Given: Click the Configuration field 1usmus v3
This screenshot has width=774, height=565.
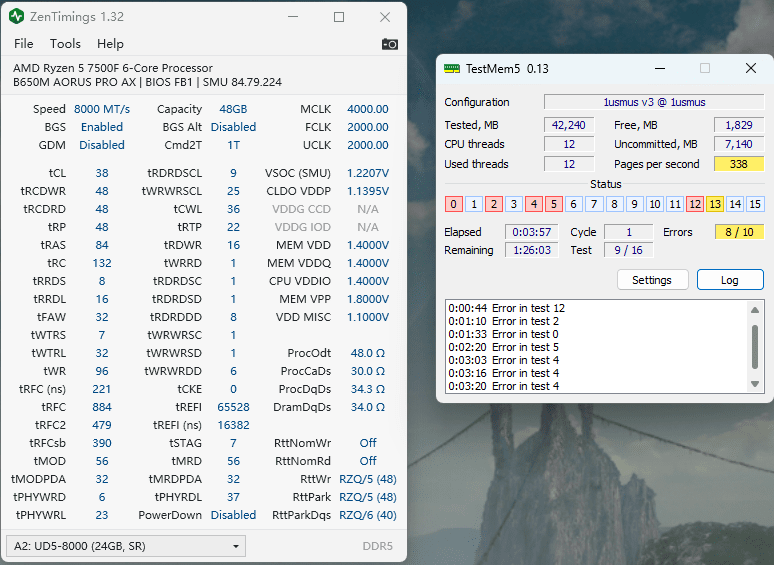Looking at the screenshot, I should (654, 102).
